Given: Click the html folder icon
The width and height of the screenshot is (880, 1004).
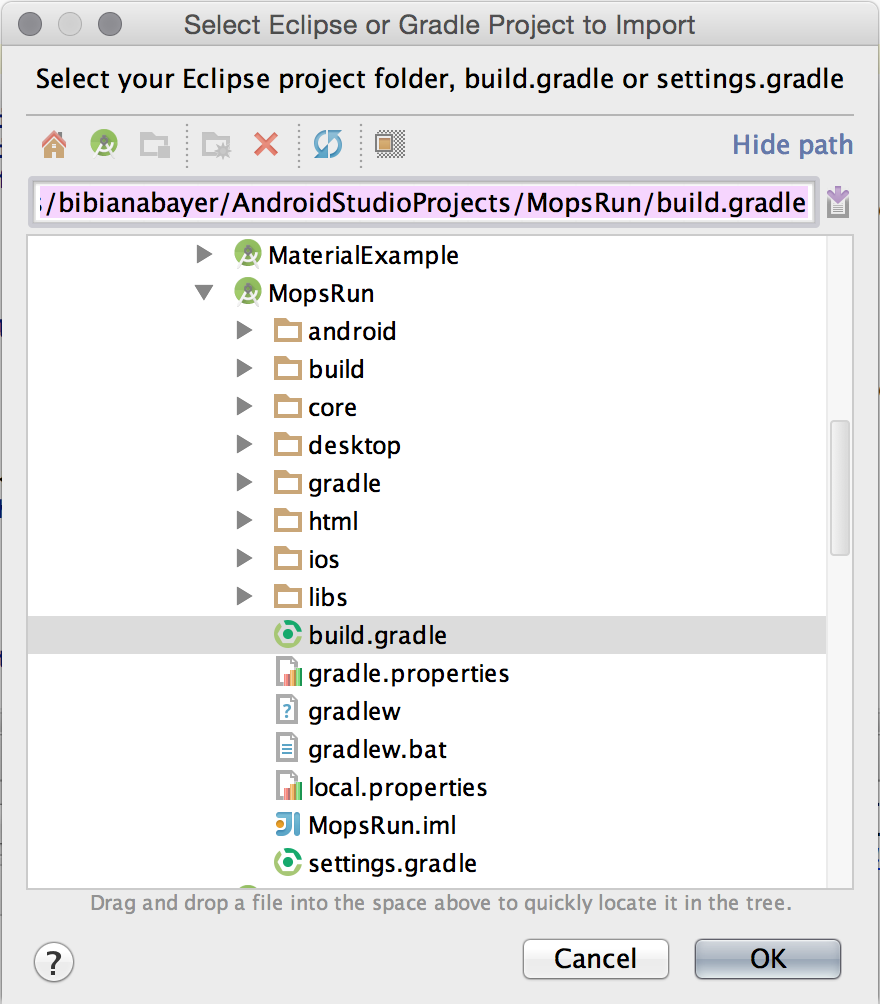Looking at the screenshot, I should click(288, 521).
